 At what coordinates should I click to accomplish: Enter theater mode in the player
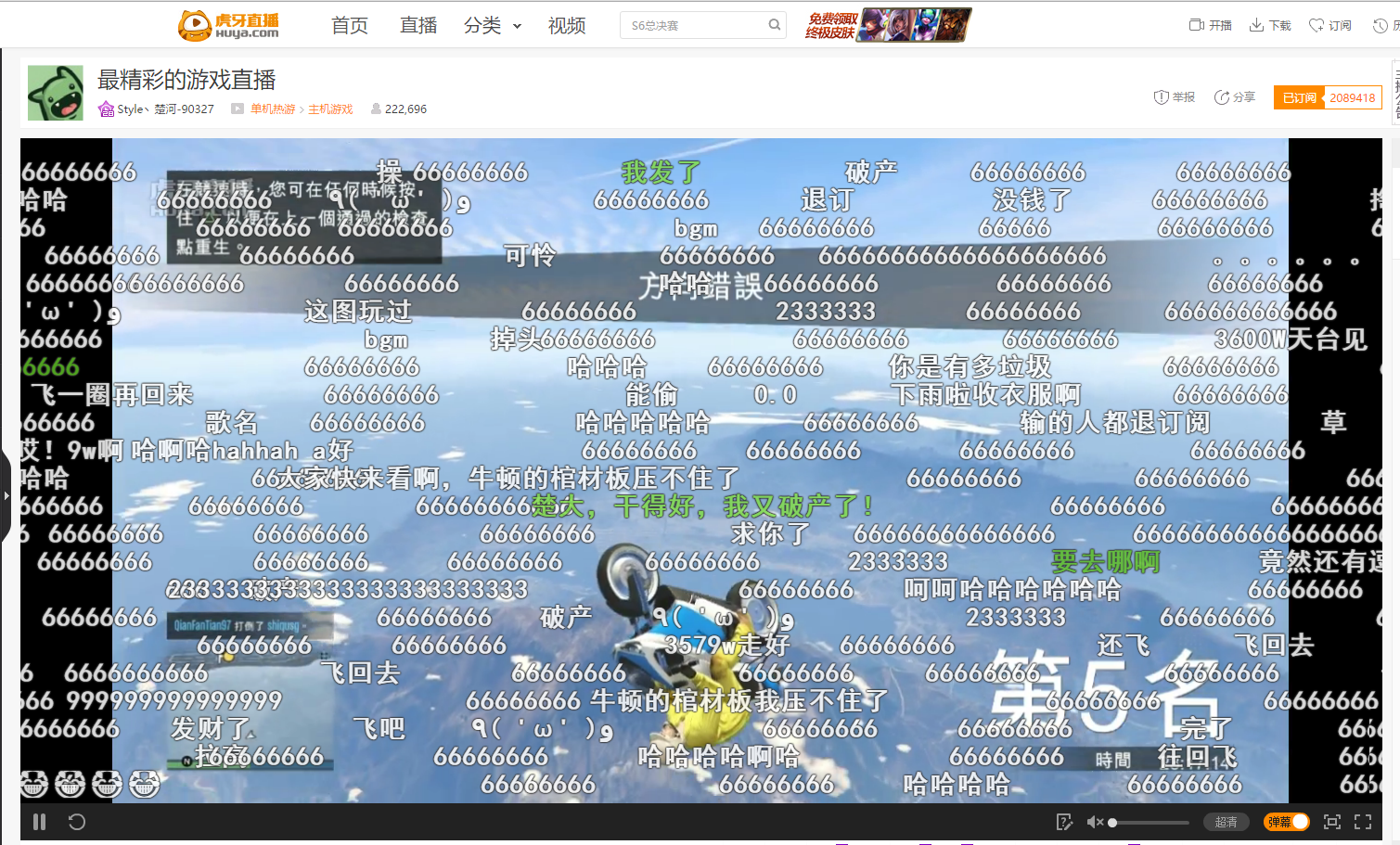[1331, 822]
